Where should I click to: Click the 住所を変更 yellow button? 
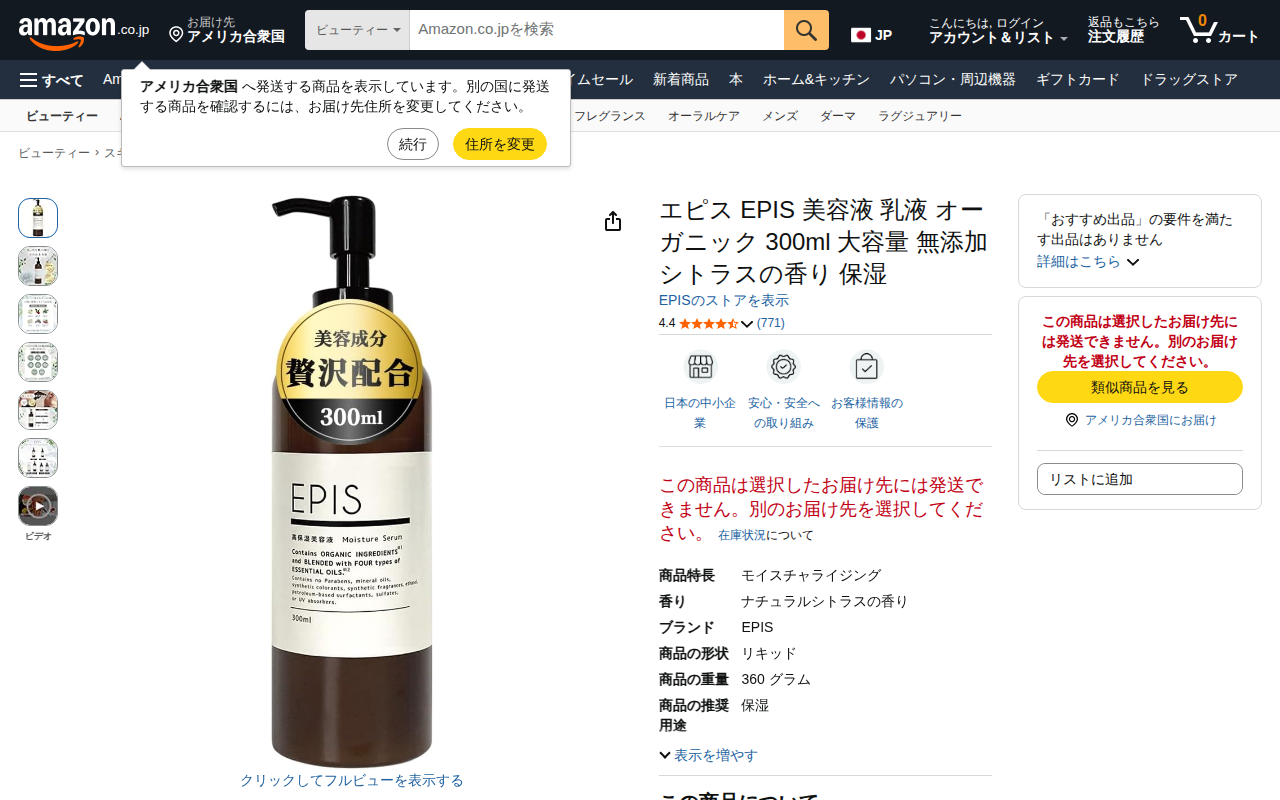(499, 144)
